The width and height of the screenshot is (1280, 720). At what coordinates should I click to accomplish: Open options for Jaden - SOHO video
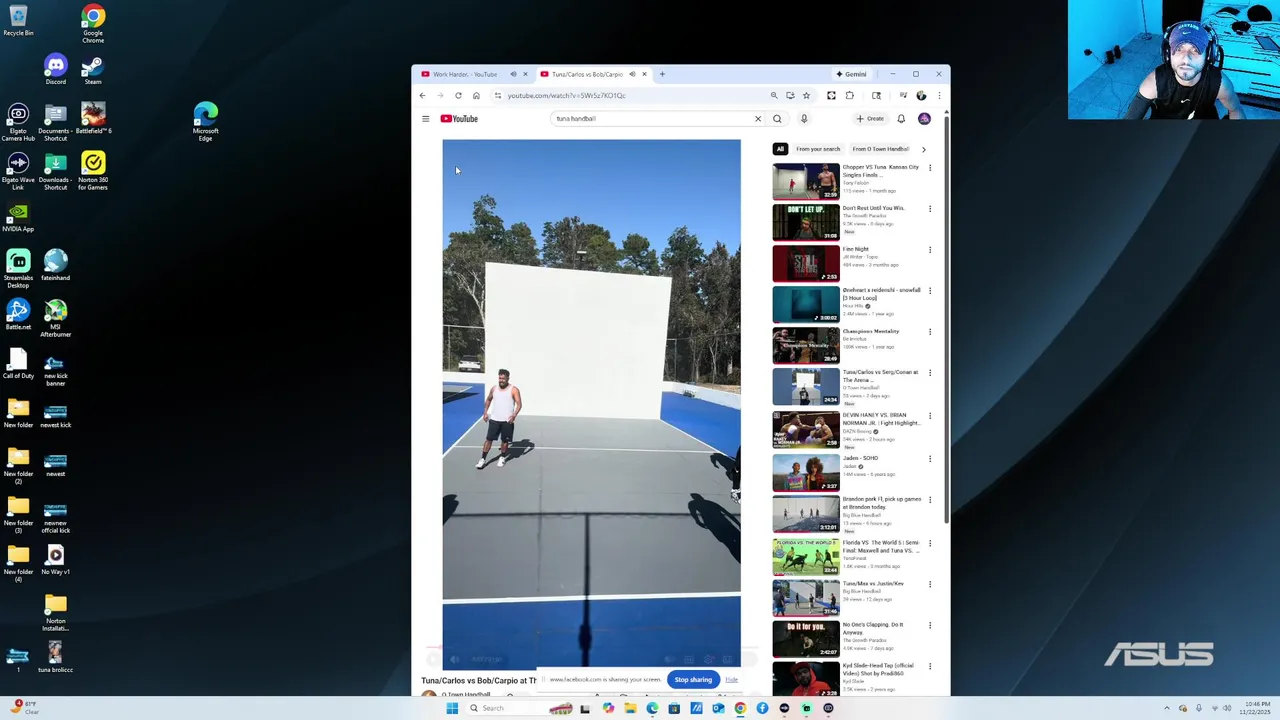point(930,459)
